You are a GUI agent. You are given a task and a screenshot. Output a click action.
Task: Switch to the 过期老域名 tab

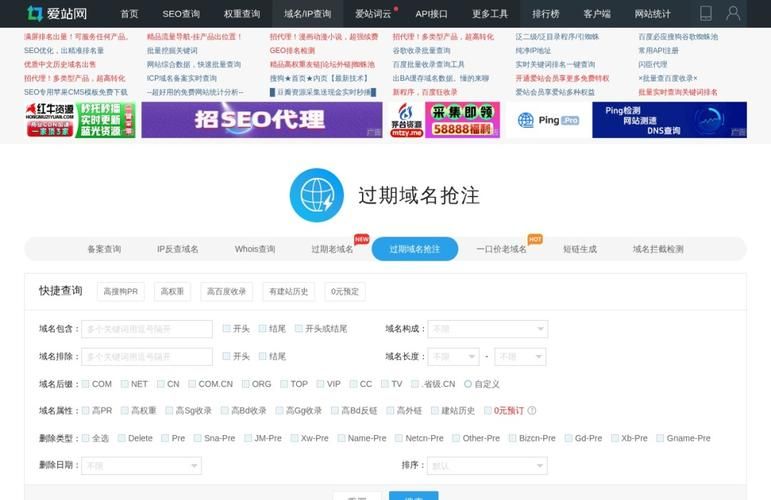332,249
